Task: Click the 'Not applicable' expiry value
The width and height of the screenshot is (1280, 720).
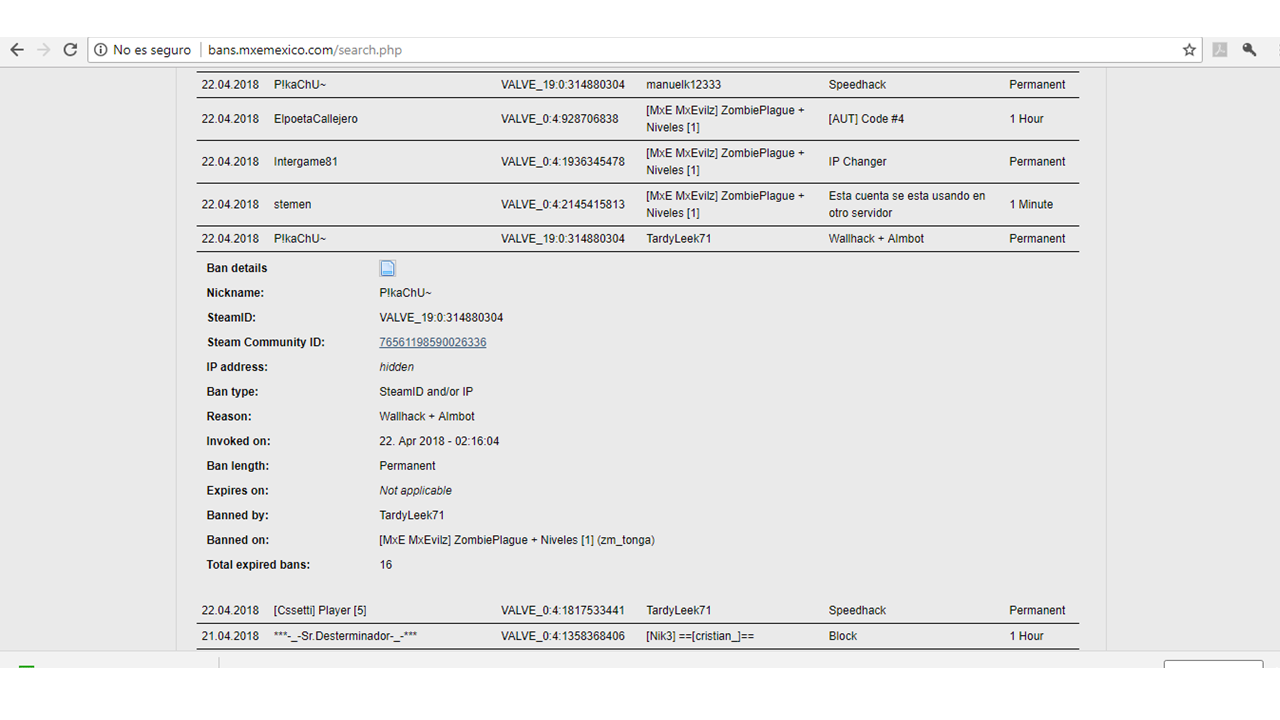Action: [x=416, y=491]
